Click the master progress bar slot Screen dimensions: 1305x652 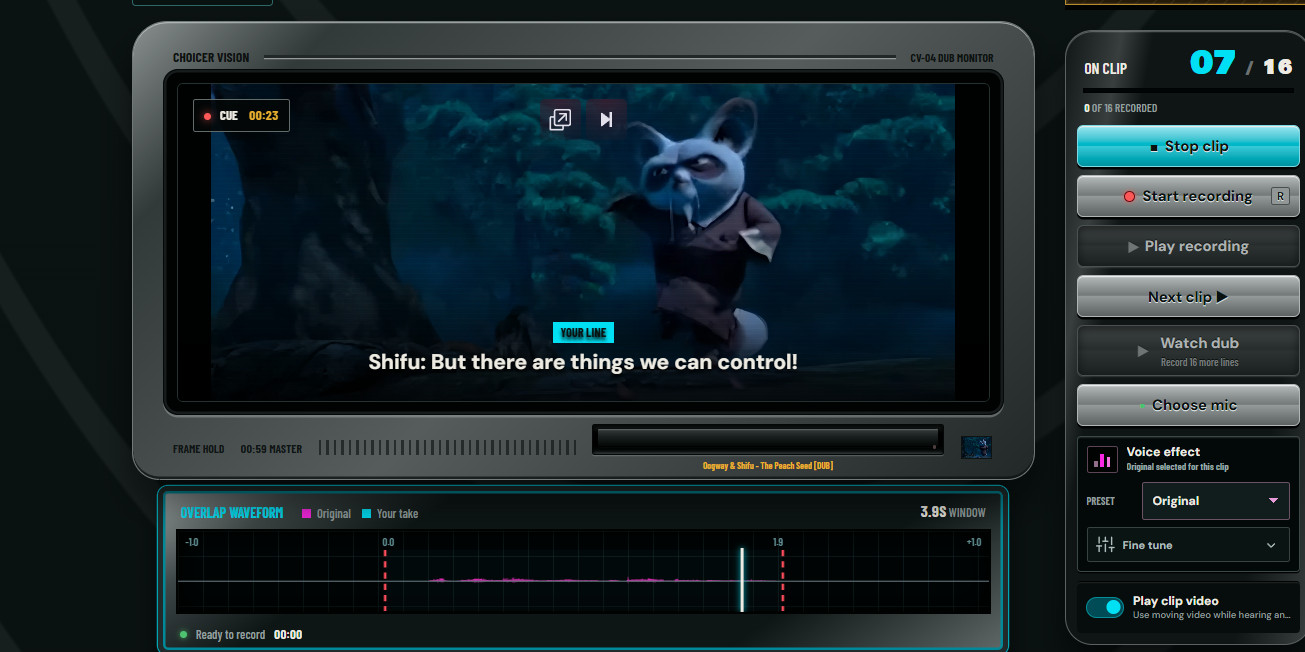coord(767,439)
